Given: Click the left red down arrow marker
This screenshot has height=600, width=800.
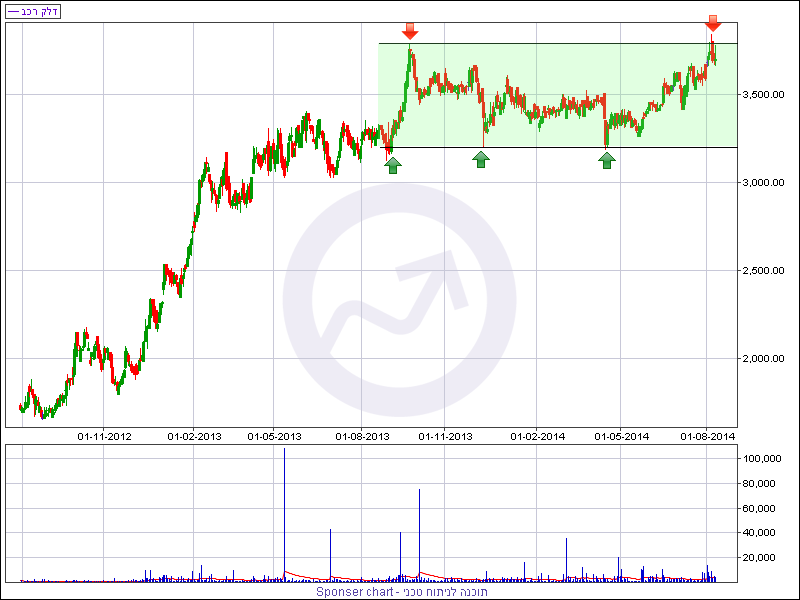Looking at the screenshot, I should pos(410,29).
